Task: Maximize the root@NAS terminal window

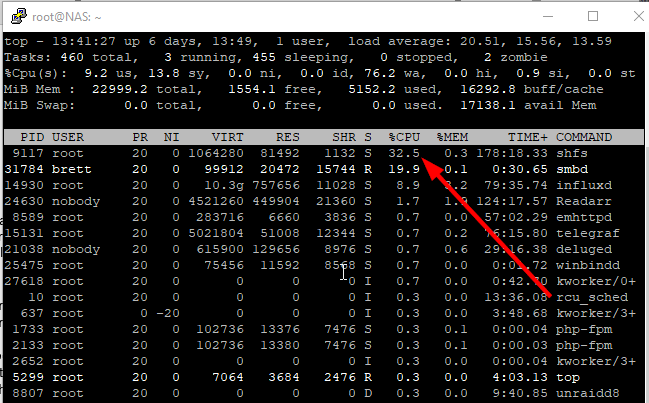Action: point(593,17)
